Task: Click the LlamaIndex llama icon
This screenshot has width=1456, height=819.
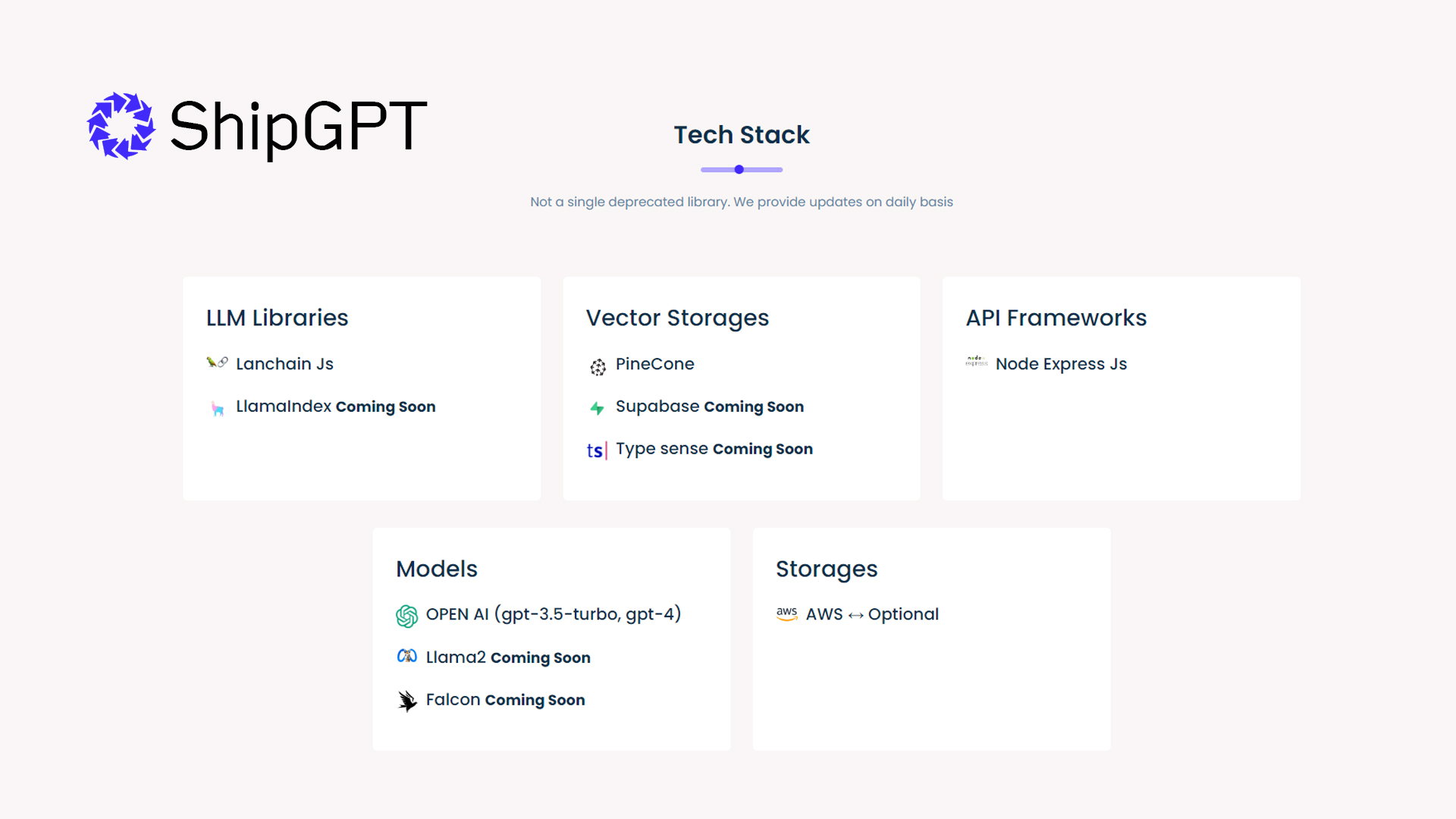Action: pyautogui.click(x=218, y=407)
